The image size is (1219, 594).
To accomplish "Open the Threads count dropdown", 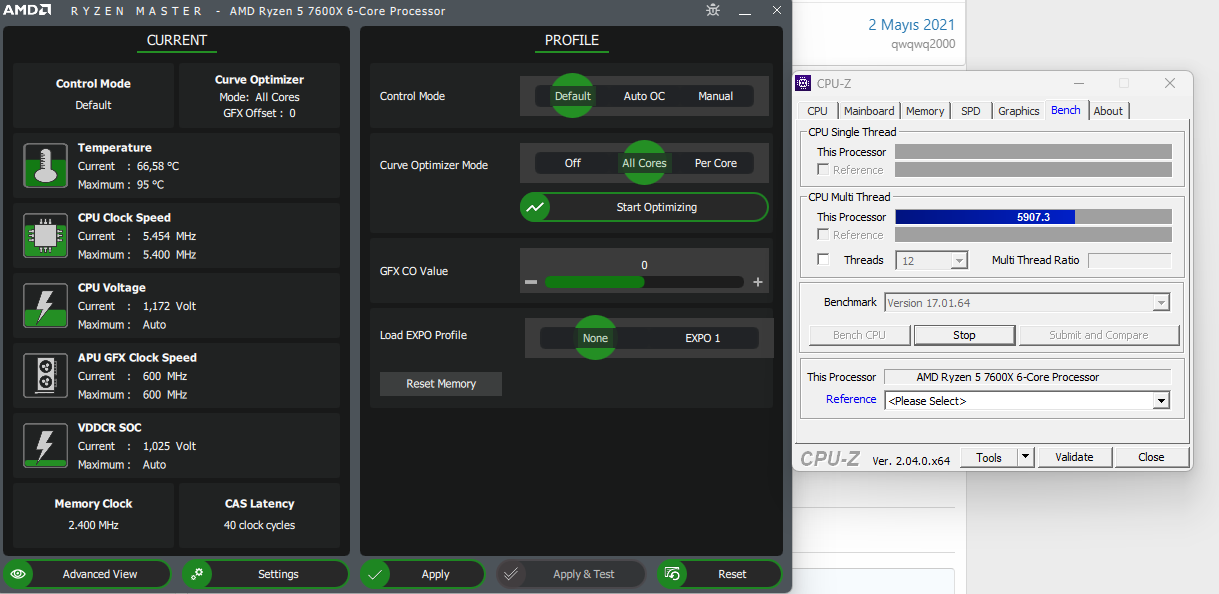I will pos(959,260).
